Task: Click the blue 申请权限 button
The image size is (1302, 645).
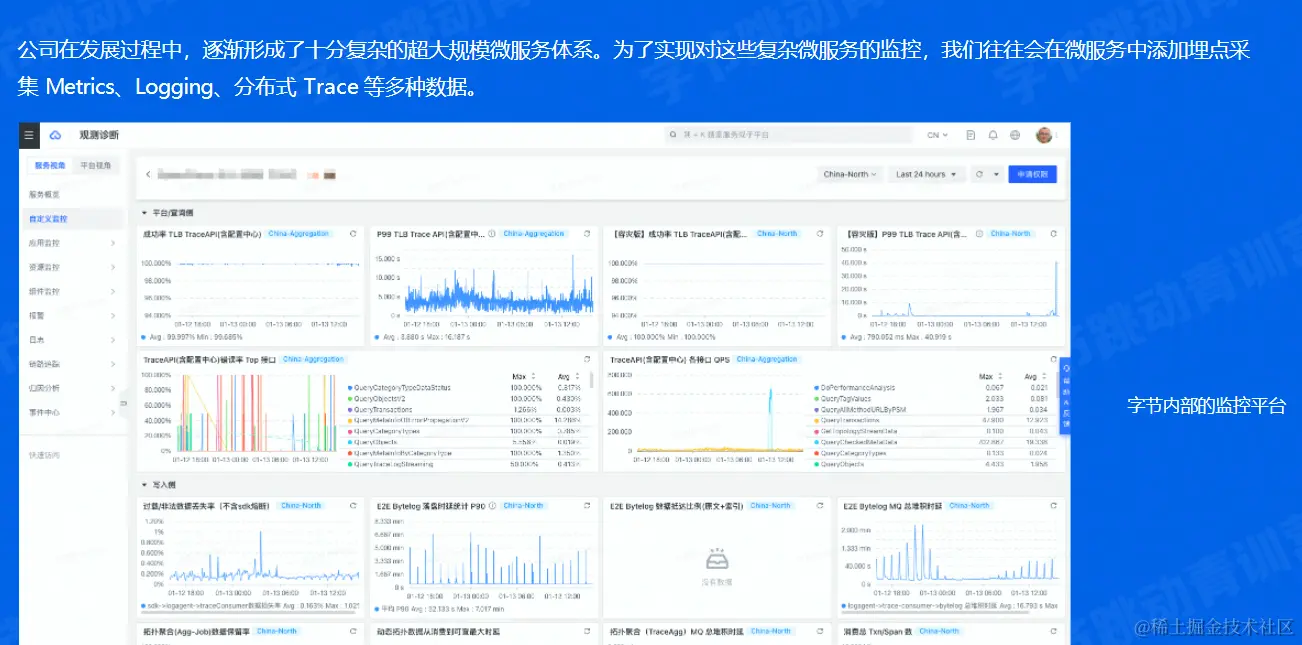Action: [x=1032, y=174]
